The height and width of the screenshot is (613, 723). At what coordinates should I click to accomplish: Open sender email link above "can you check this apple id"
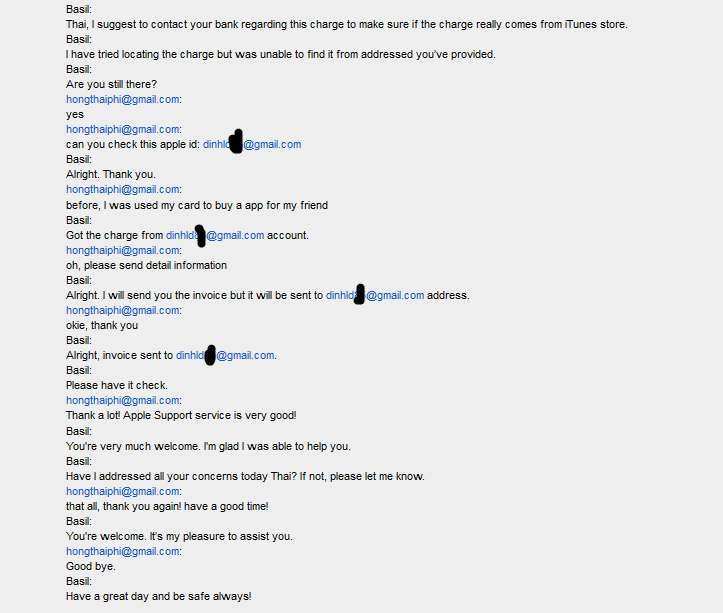click(123, 129)
